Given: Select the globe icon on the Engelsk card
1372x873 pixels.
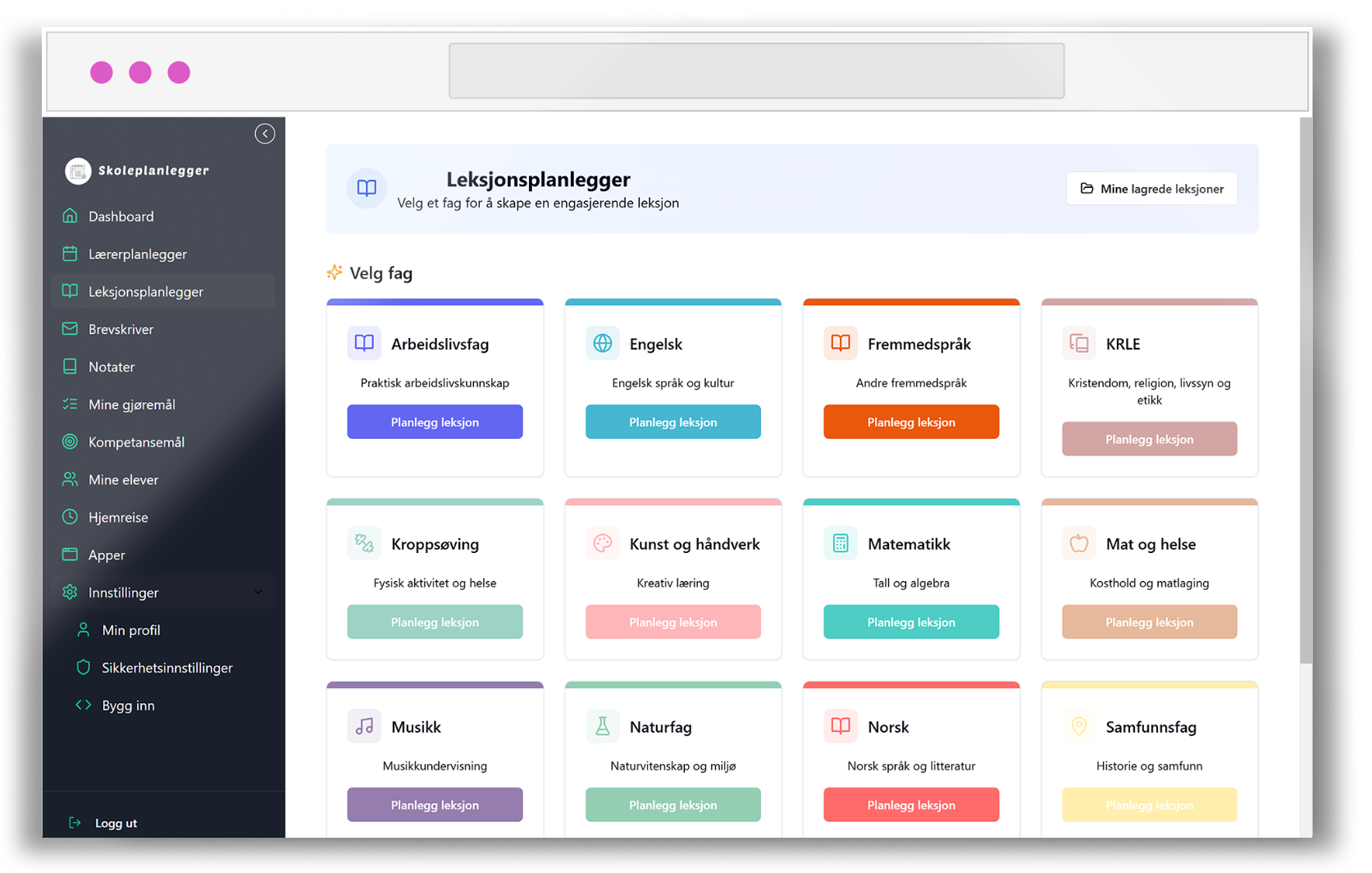Looking at the screenshot, I should 603,343.
